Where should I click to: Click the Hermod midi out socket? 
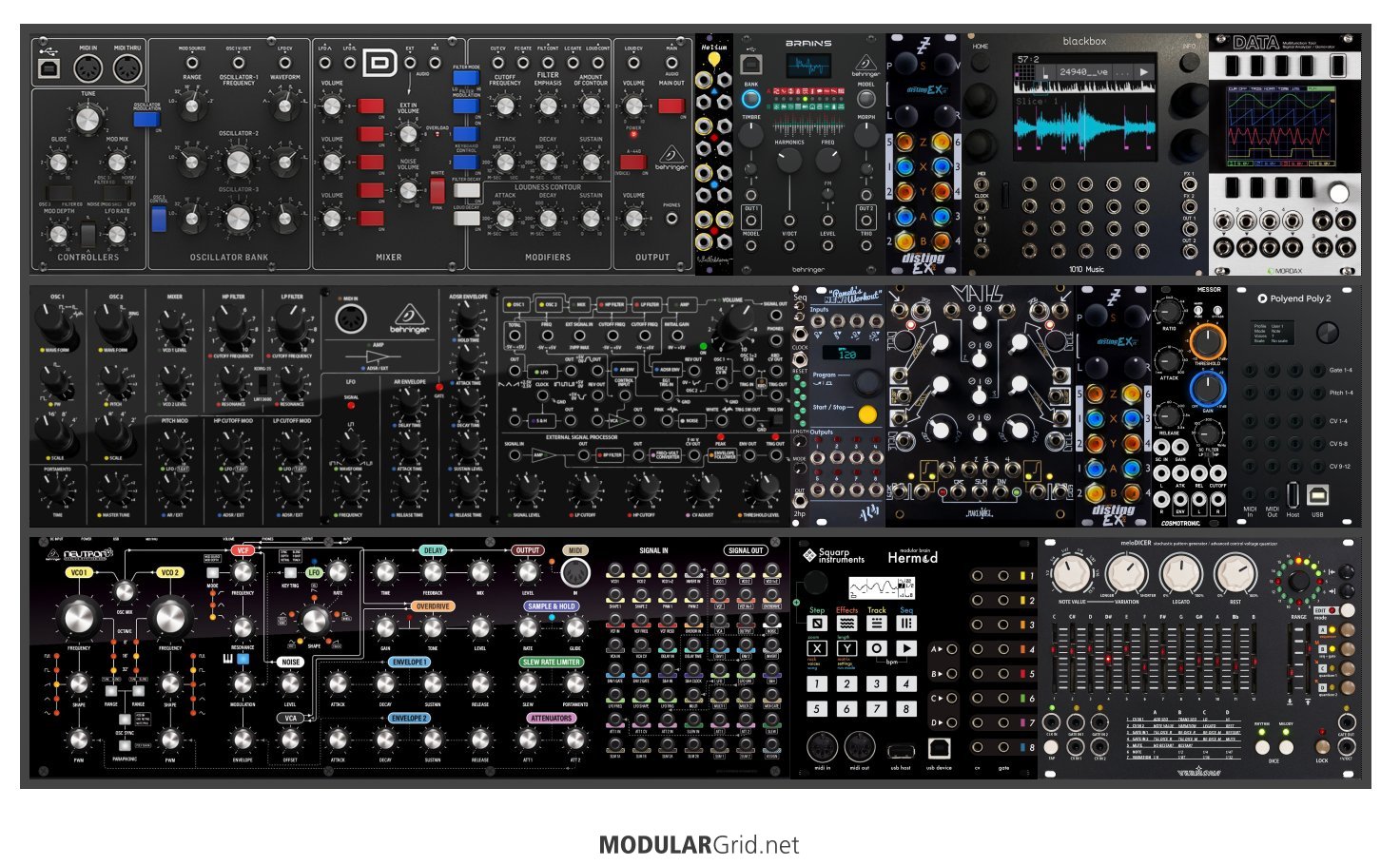(x=860, y=745)
